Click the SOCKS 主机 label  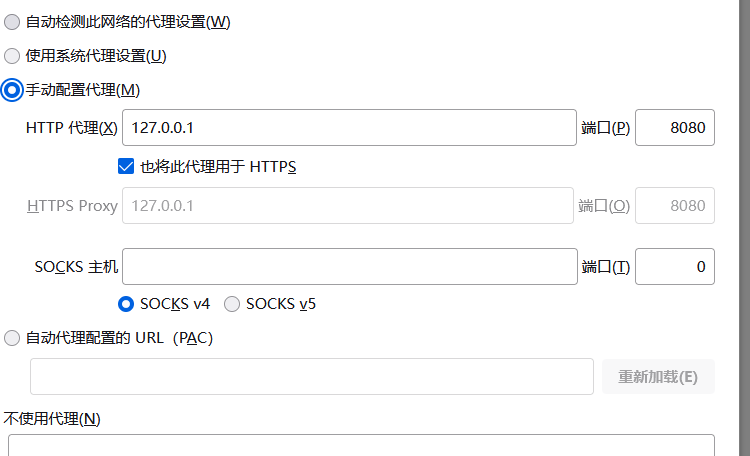[76, 266]
